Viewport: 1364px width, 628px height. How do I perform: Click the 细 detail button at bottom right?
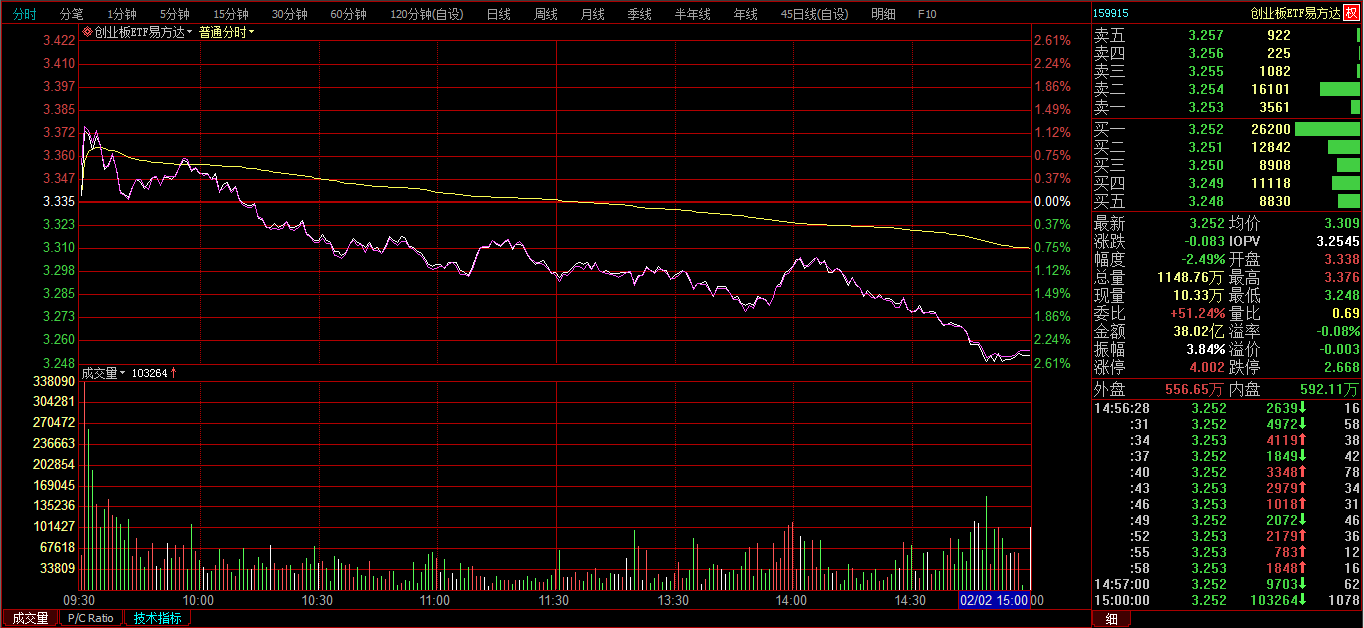(1111, 619)
